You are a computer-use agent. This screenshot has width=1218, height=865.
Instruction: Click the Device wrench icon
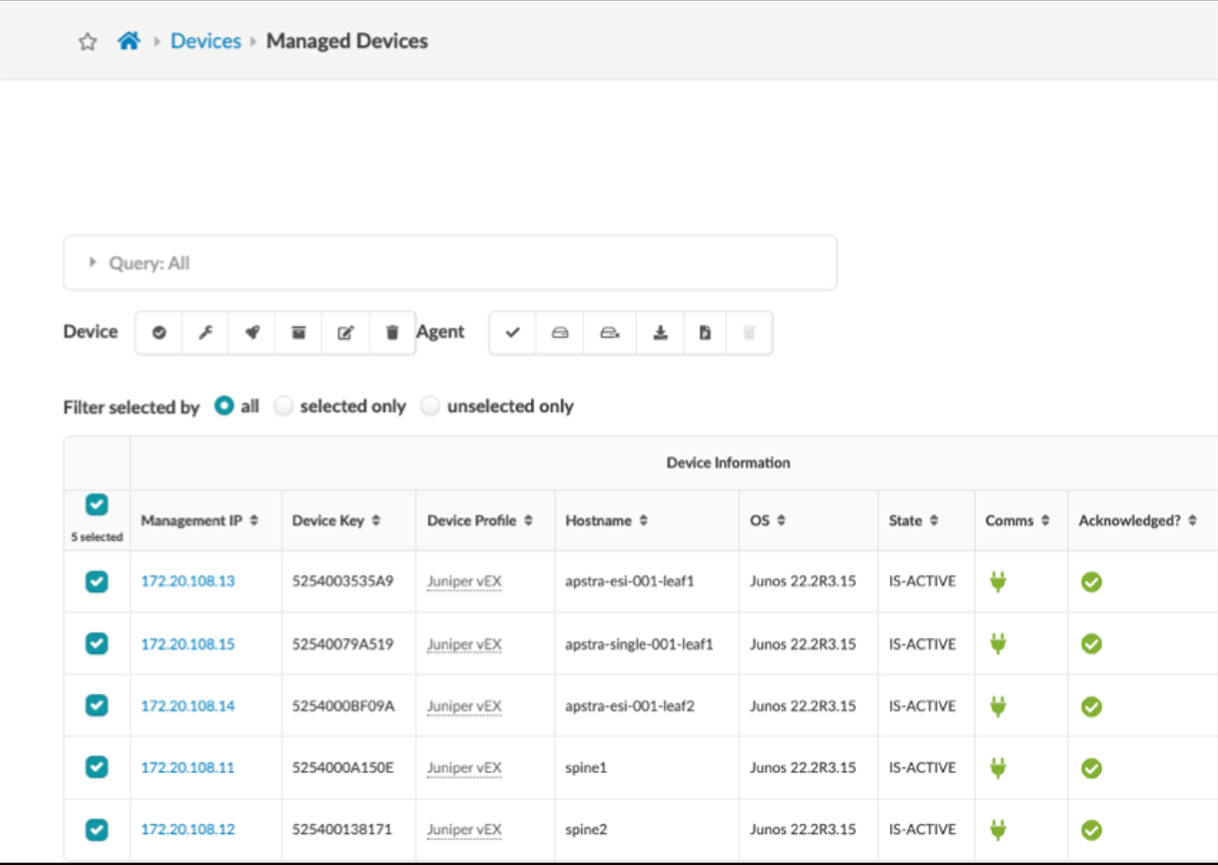click(206, 333)
